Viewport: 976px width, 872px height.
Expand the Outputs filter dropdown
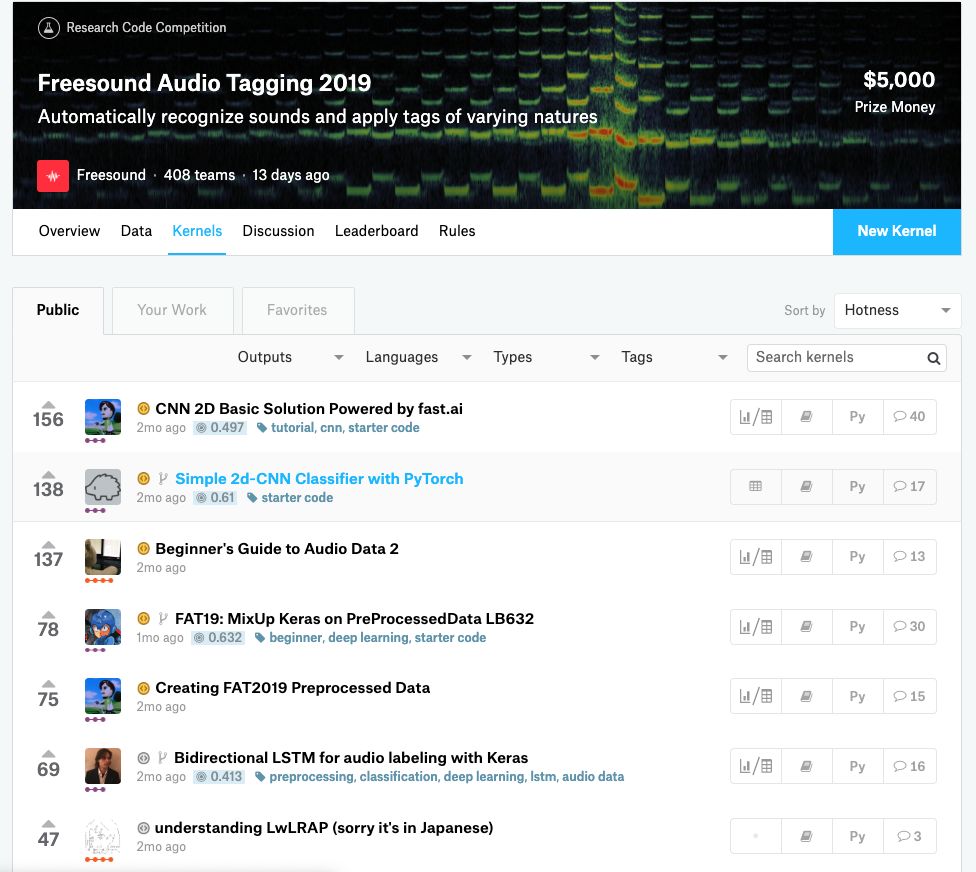click(x=290, y=357)
